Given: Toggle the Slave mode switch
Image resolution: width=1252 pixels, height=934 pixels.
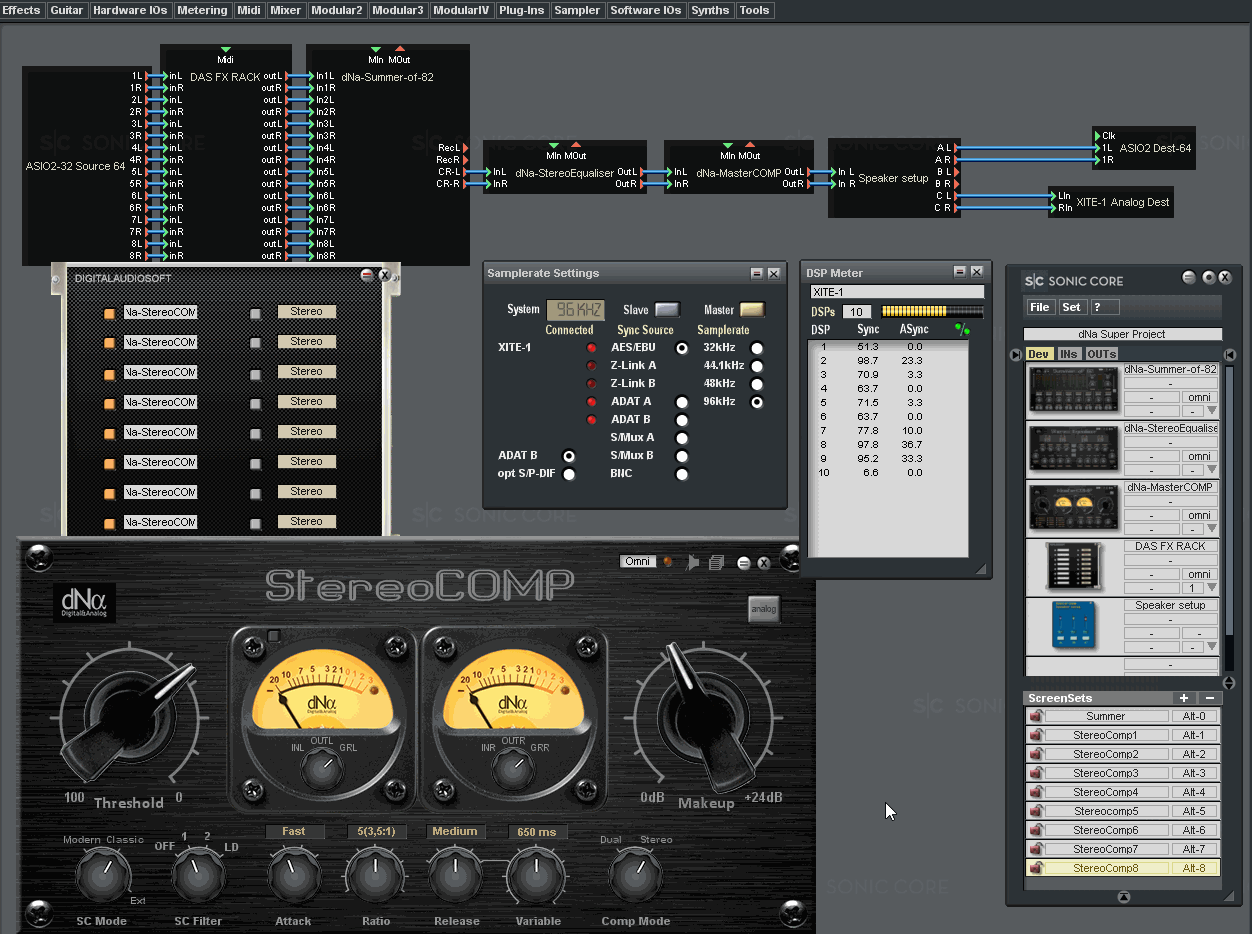Looking at the screenshot, I should point(667,310).
